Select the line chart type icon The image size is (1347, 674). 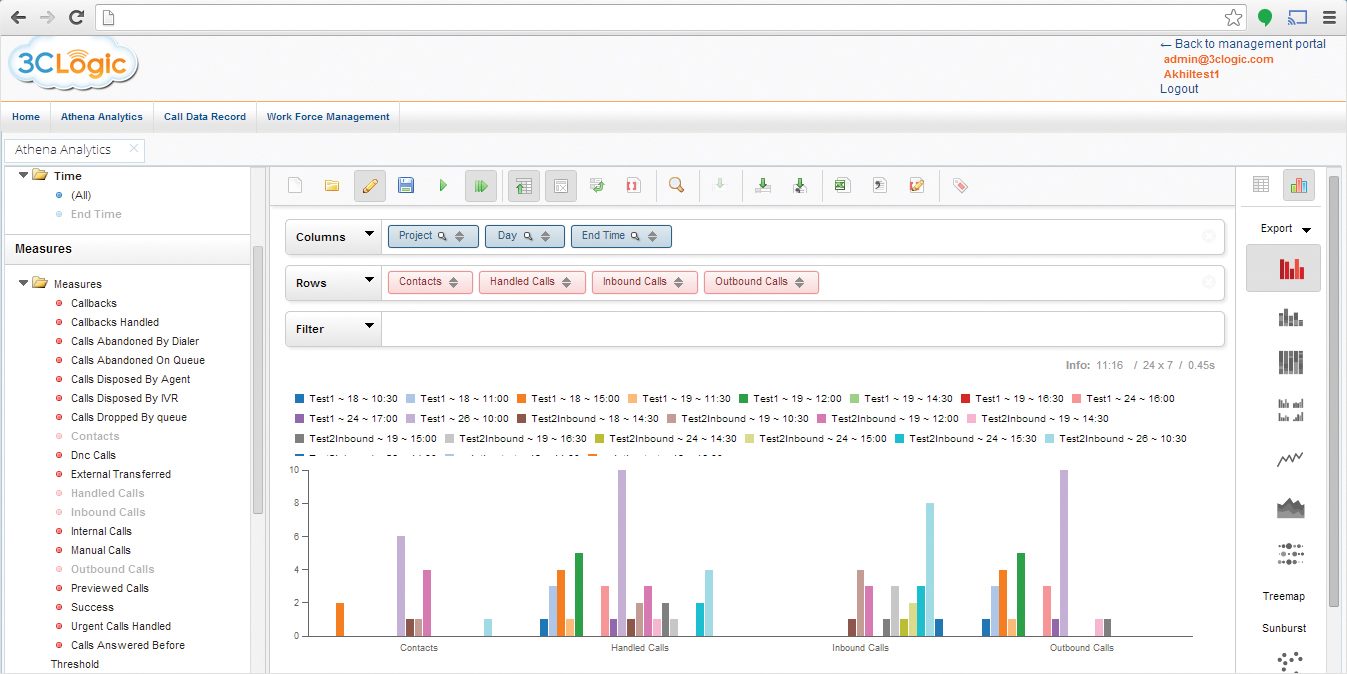click(x=1291, y=459)
